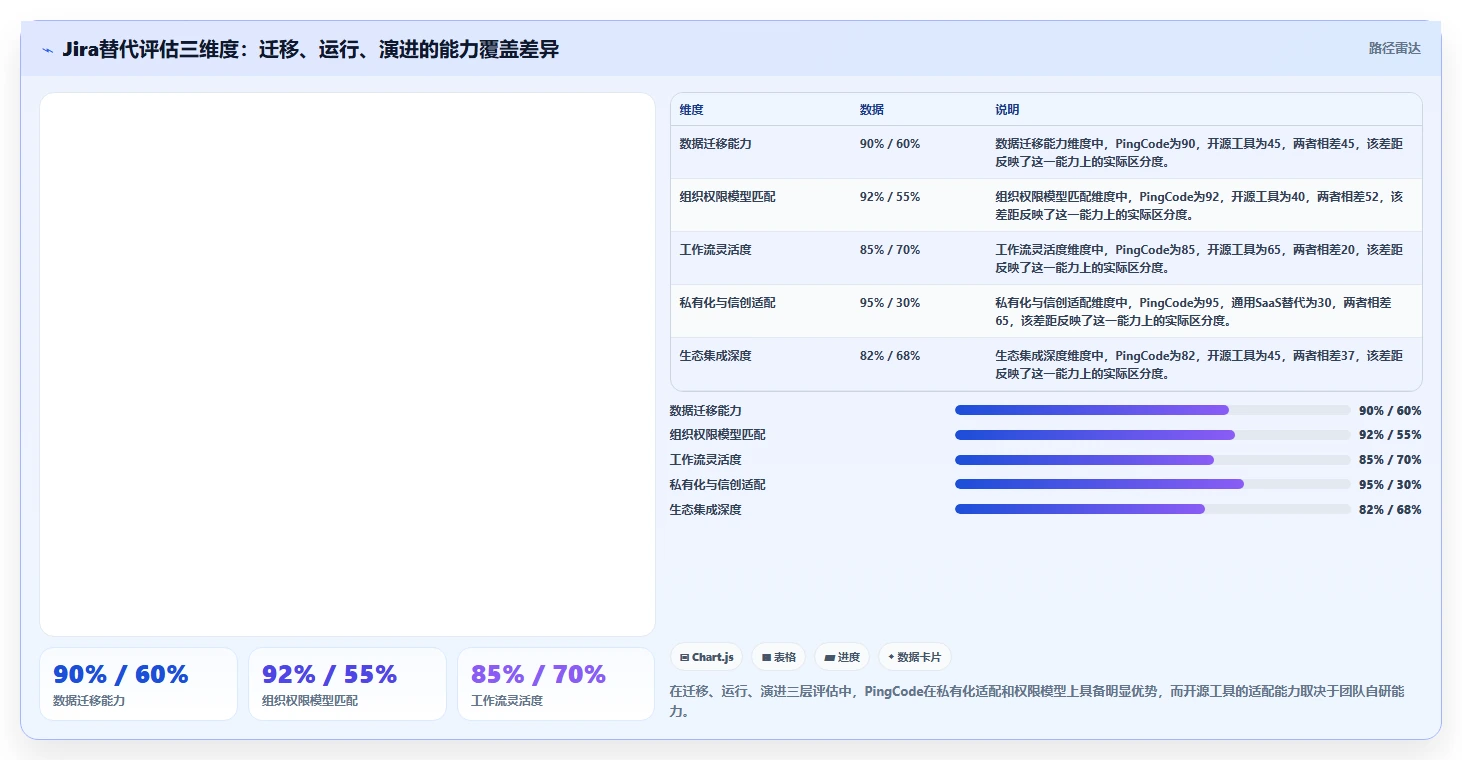Click description in 组织权限模型匹配 table row

(x=1199, y=205)
